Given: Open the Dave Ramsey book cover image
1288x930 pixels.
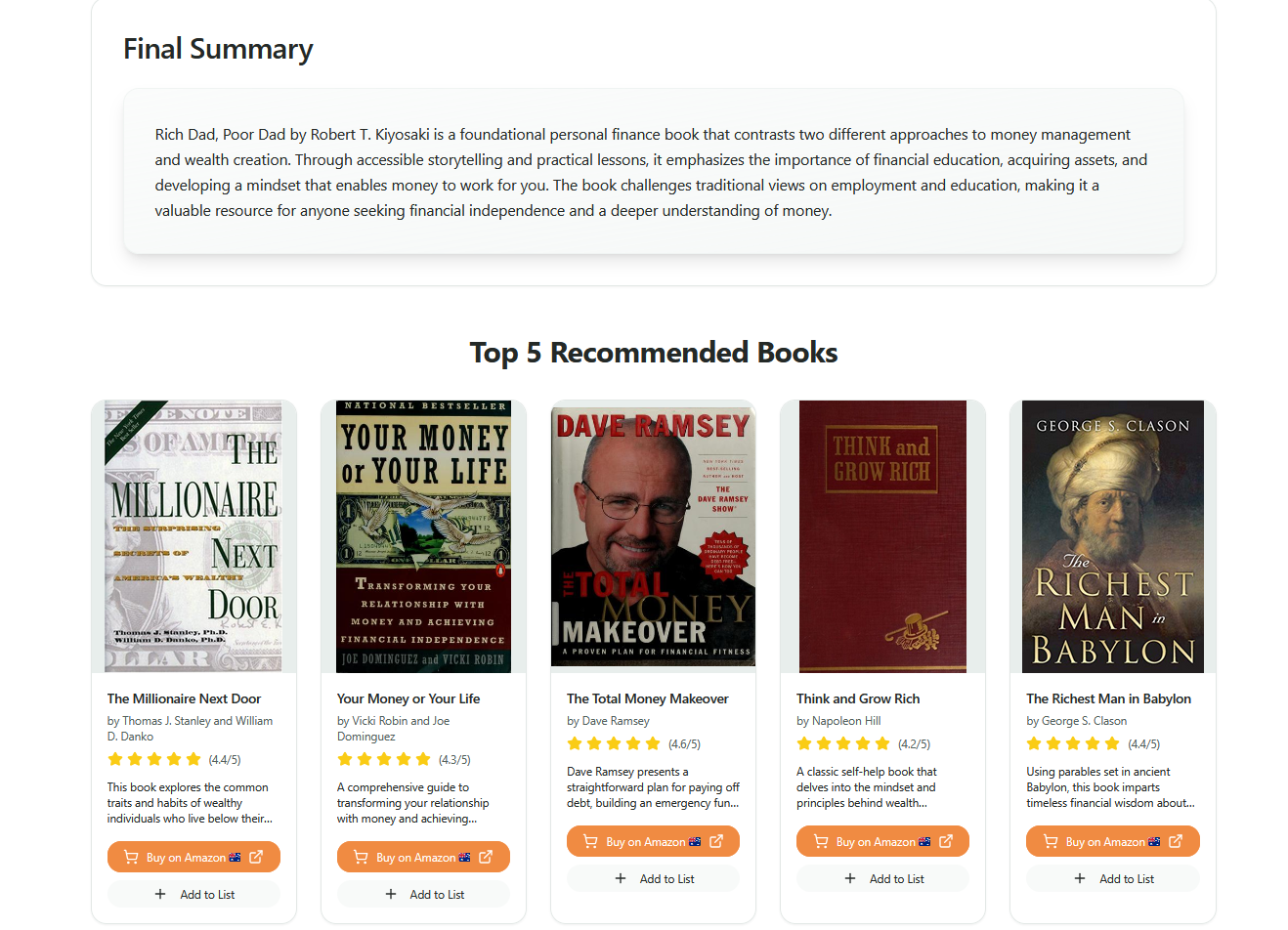Looking at the screenshot, I should coord(653,534).
